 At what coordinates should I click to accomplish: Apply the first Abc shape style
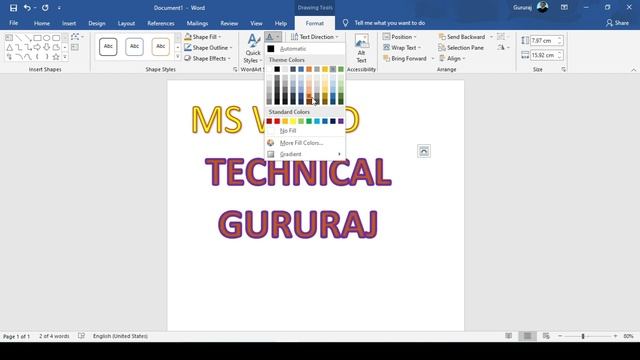click(x=108, y=47)
